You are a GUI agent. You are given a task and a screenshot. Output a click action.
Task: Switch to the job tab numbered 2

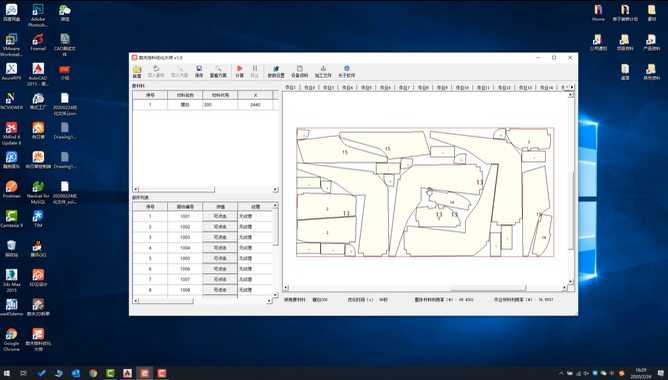click(x=309, y=87)
